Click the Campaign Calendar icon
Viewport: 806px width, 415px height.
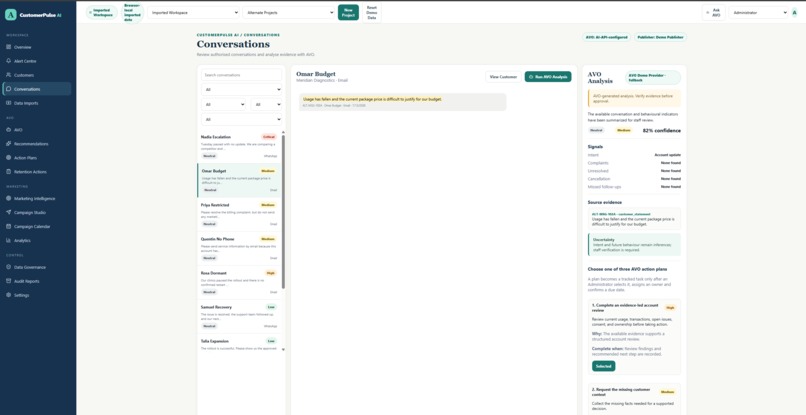point(9,226)
